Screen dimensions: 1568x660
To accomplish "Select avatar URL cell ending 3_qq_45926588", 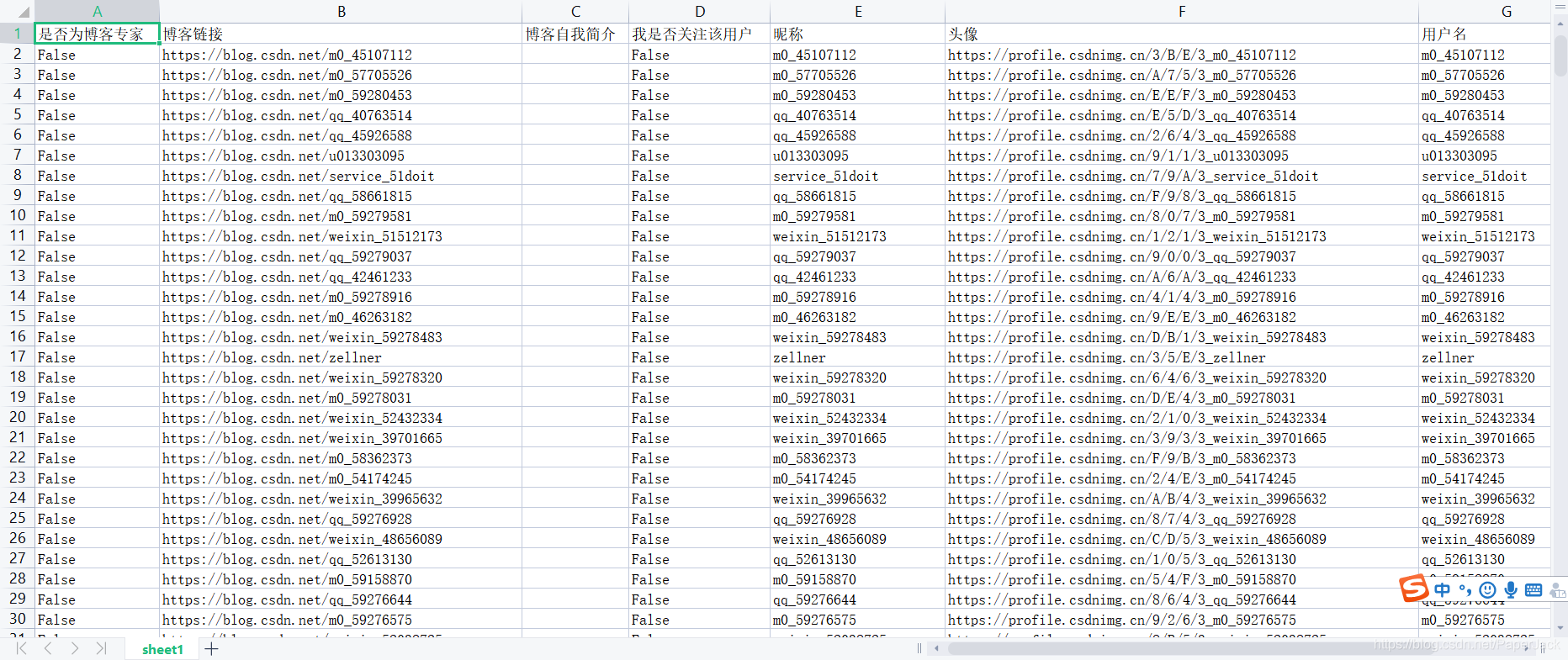I will click(x=1182, y=135).
